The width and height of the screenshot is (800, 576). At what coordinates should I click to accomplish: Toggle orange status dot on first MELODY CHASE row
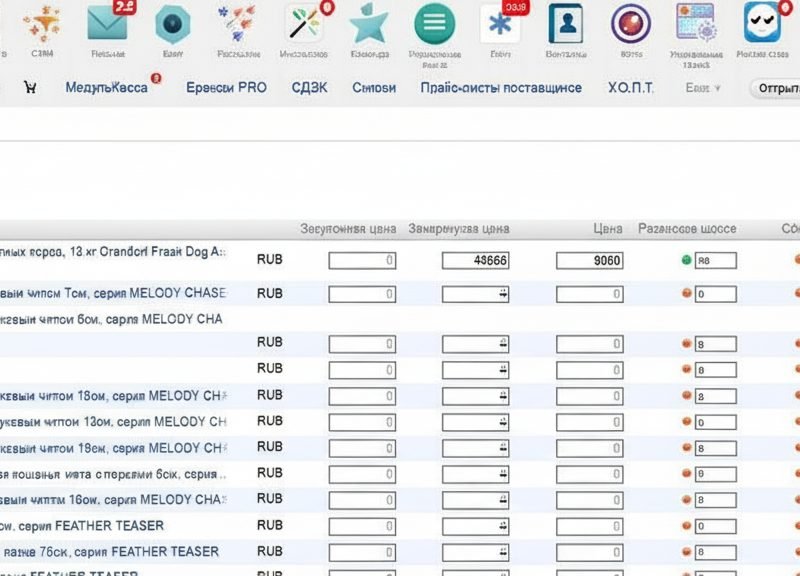[x=686, y=293]
